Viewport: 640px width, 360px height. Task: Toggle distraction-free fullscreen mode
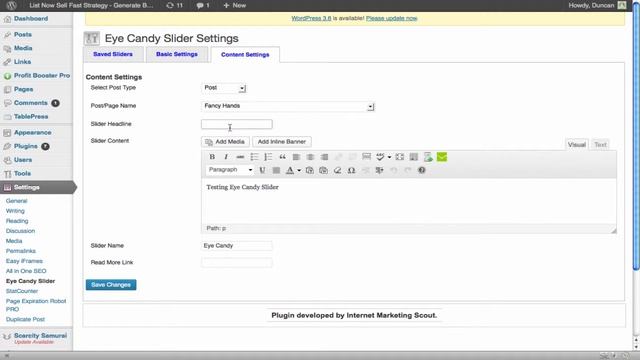pyautogui.click(x=400, y=157)
